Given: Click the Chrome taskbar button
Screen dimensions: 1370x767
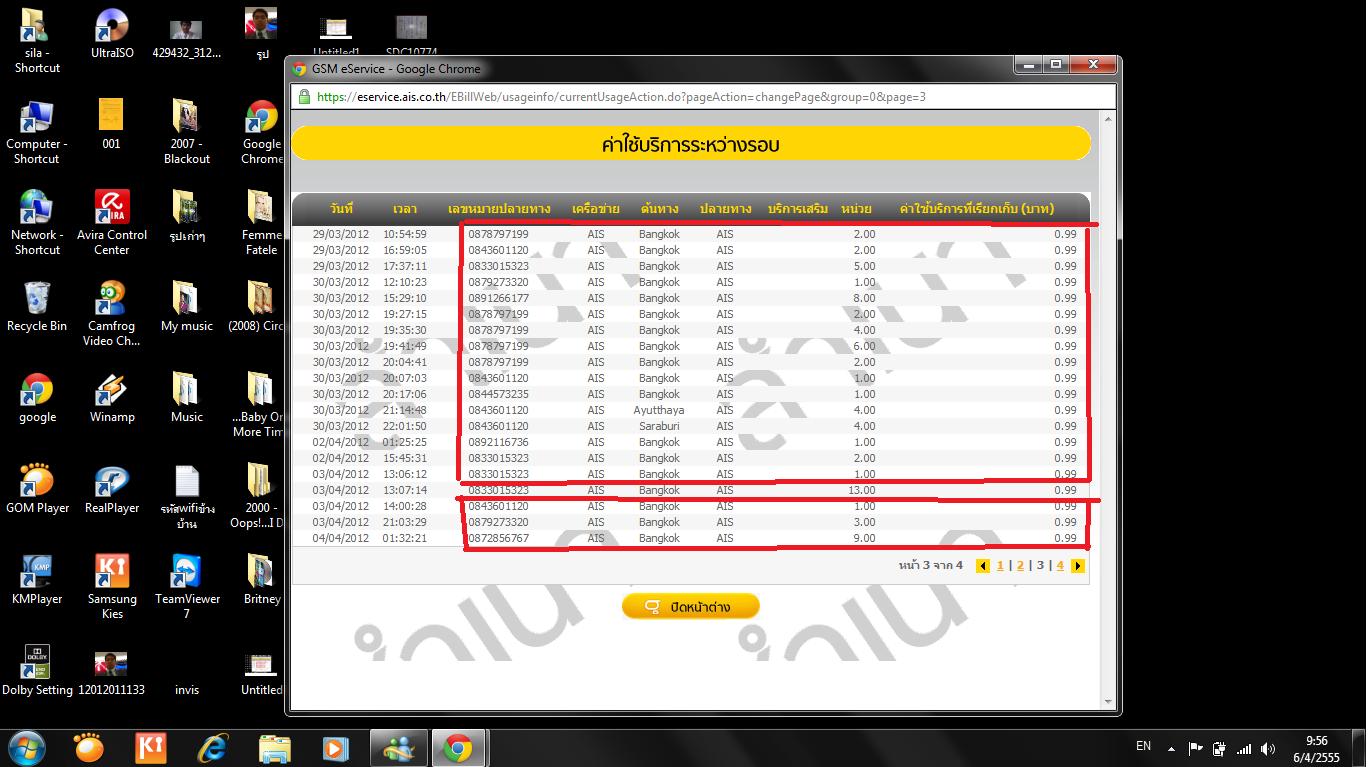Looking at the screenshot, I should [x=458, y=748].
